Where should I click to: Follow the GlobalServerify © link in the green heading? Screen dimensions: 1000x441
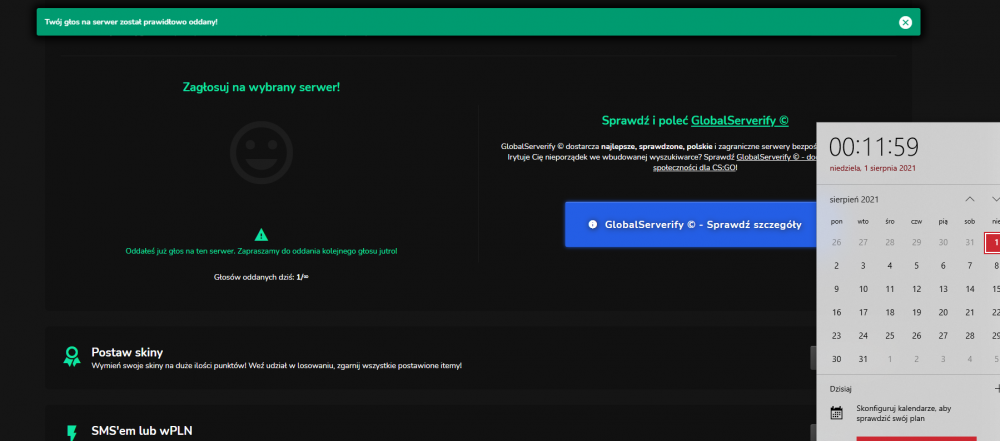(x=740, y=121)
